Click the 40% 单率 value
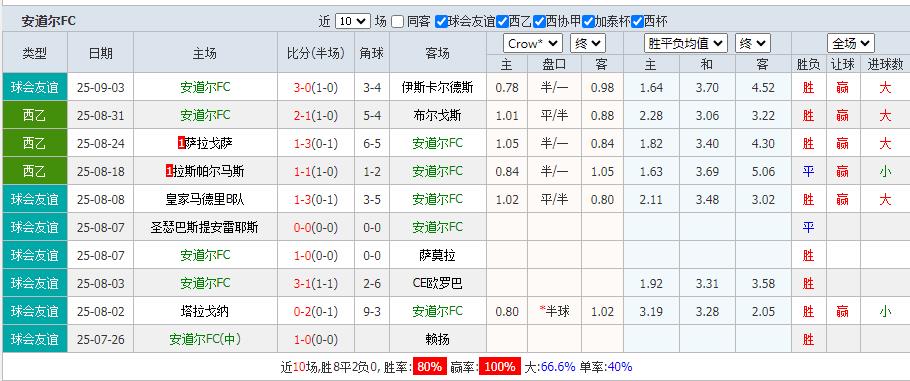Screen dimensions: 910x381 coord(619,366)
